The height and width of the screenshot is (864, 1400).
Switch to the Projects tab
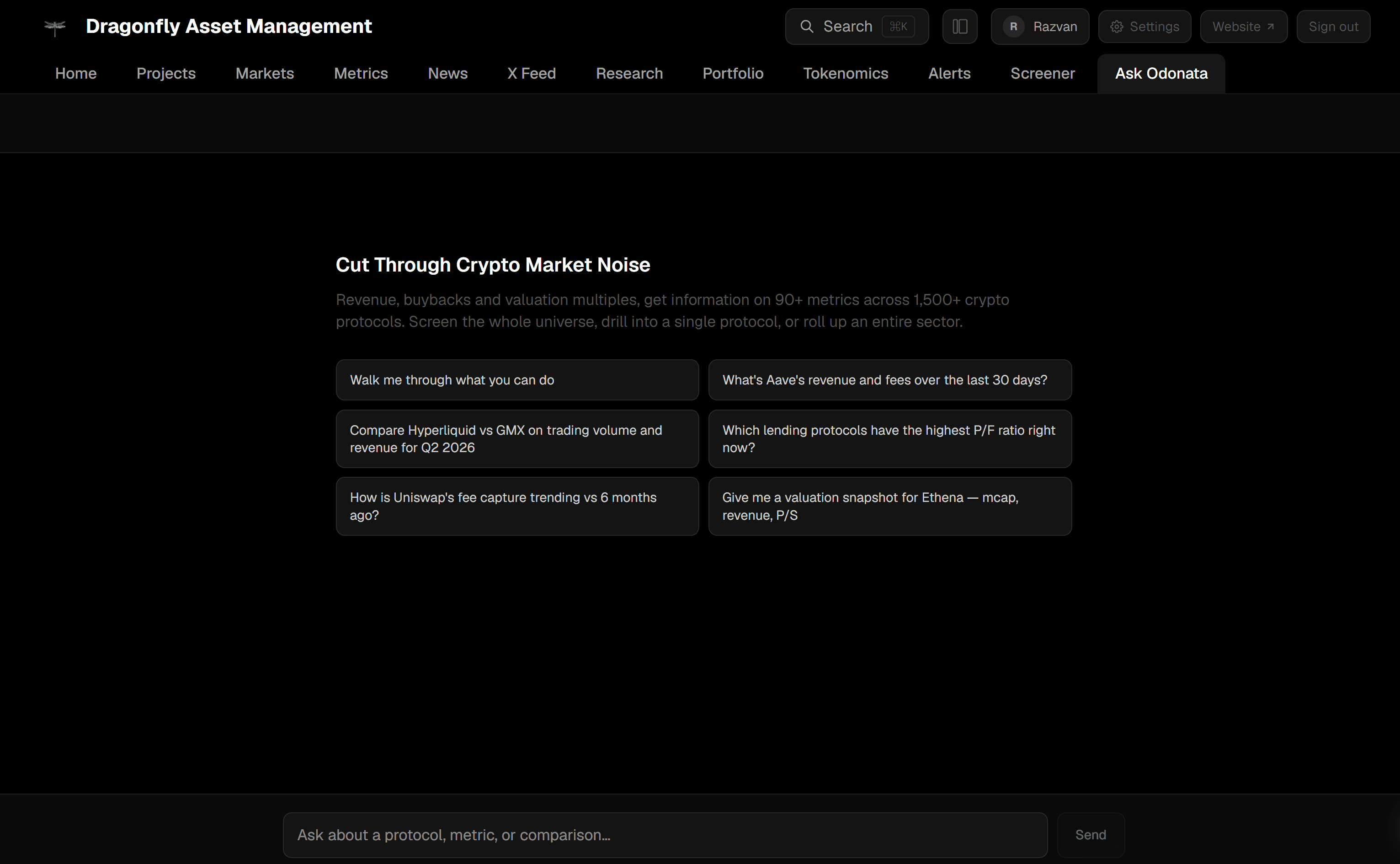pos(166,73)
